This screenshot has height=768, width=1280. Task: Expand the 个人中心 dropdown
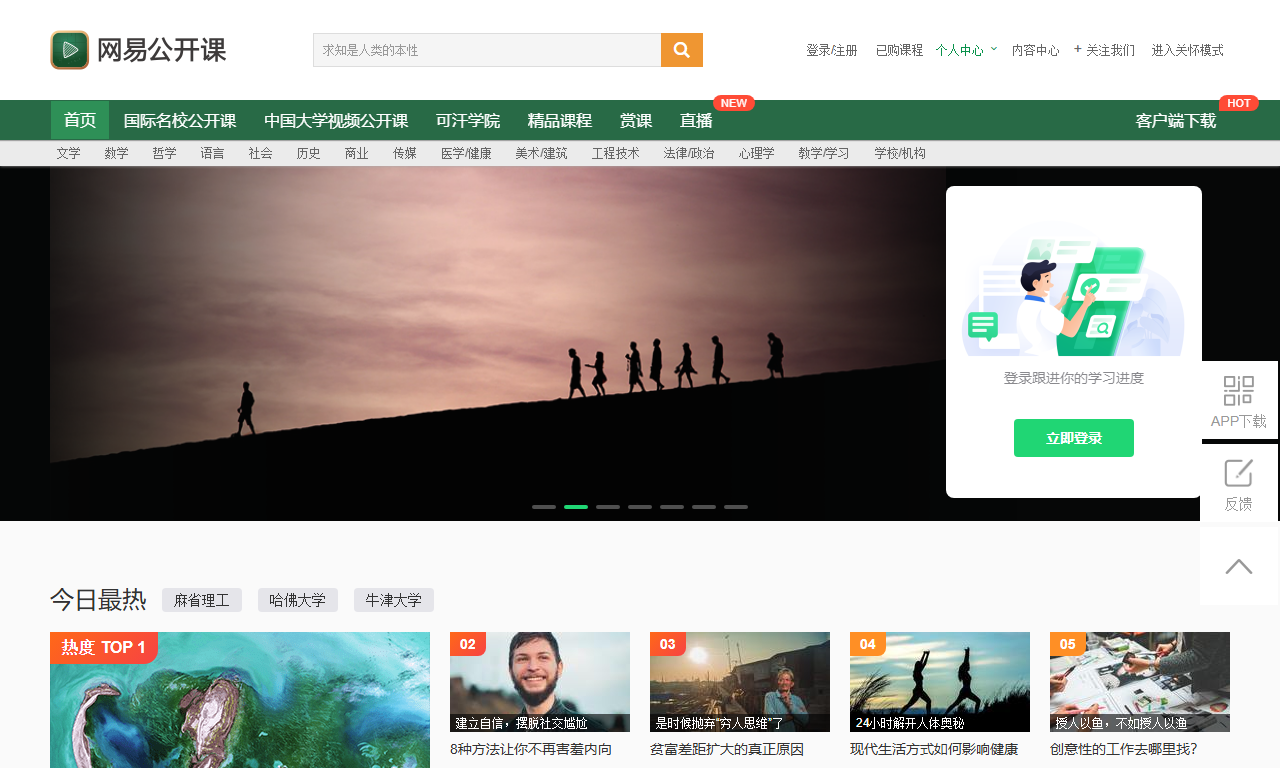click(x=966, y=50)
